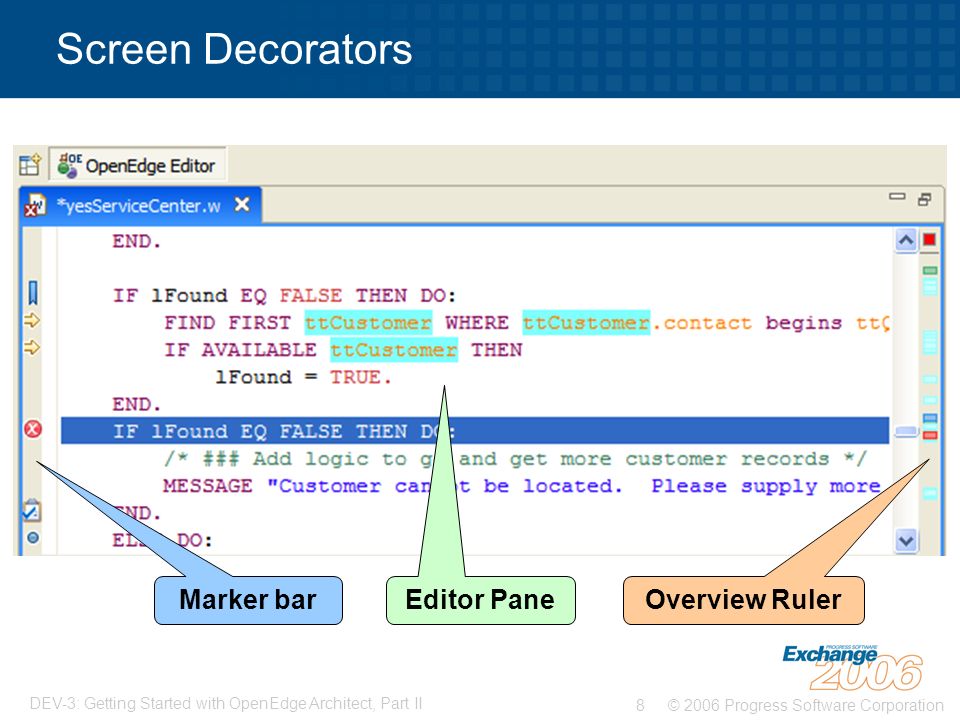Minimize the editor pane
This screenshot has width=960, height=720.
(897, 197)
